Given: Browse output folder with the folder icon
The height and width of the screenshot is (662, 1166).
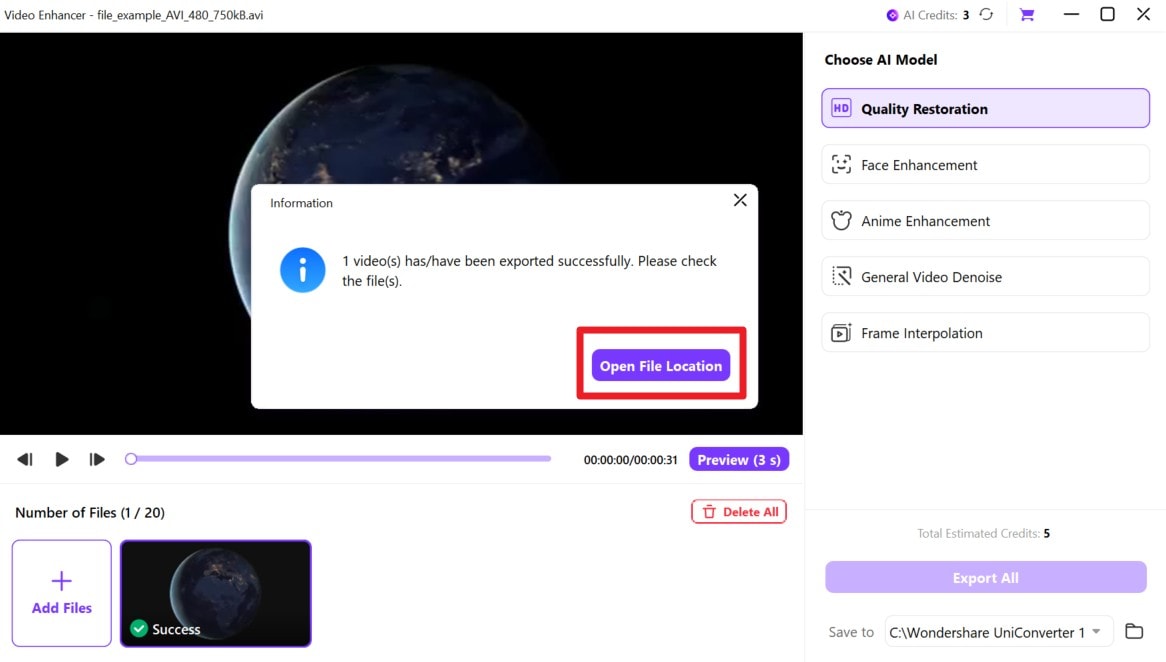Looking at the screenshot, I should [x=1134, y=631].
